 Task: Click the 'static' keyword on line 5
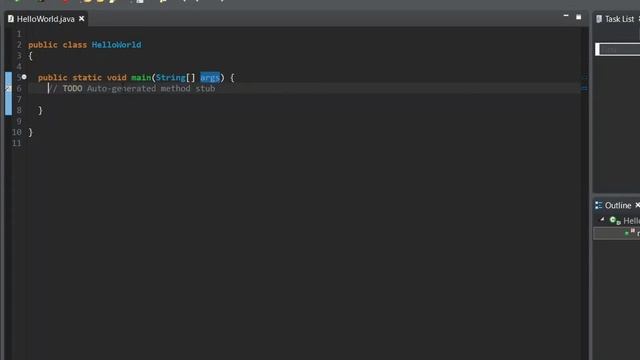pos(87,77)
